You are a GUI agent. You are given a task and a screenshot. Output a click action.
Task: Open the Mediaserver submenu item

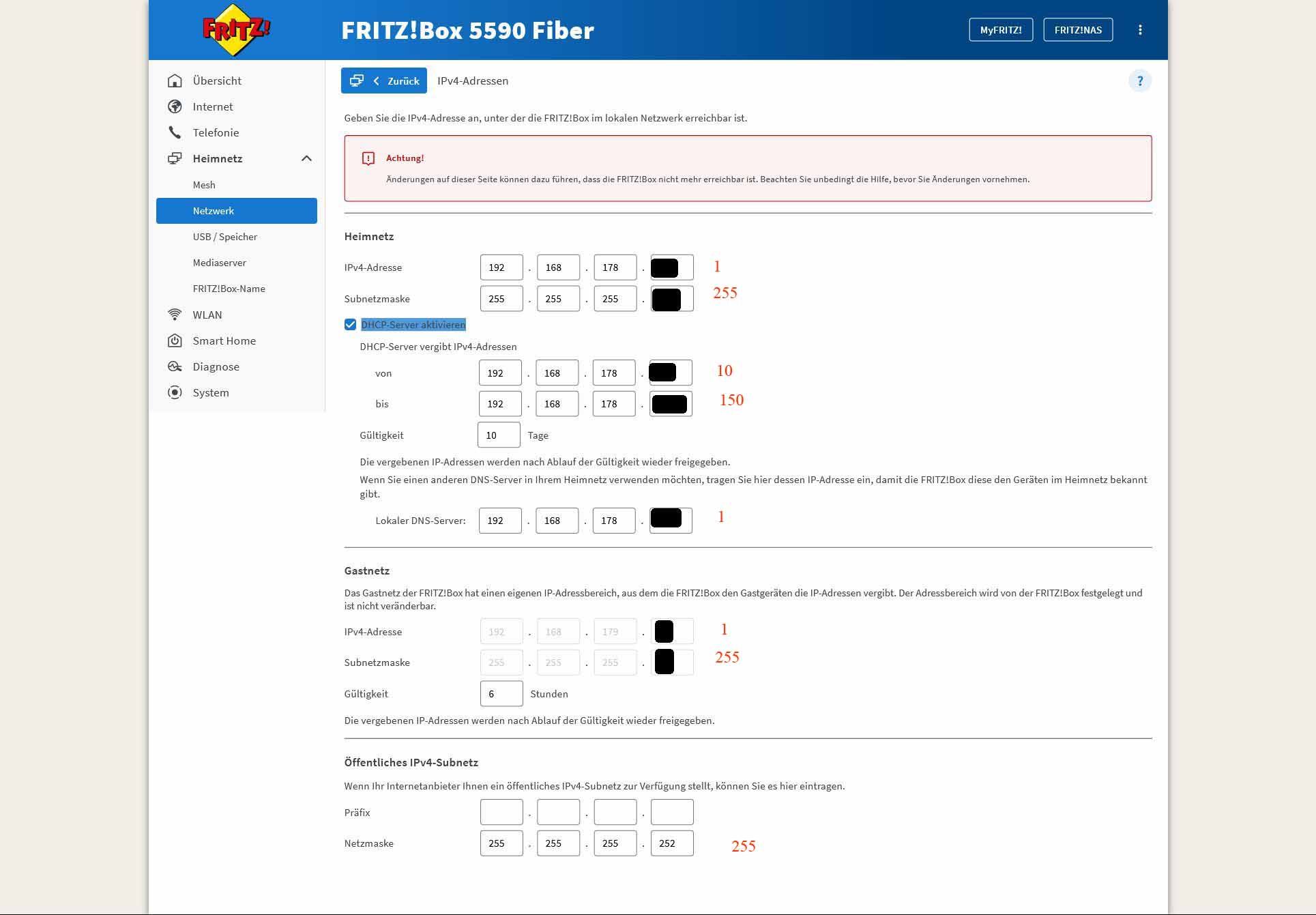(219, 263)
